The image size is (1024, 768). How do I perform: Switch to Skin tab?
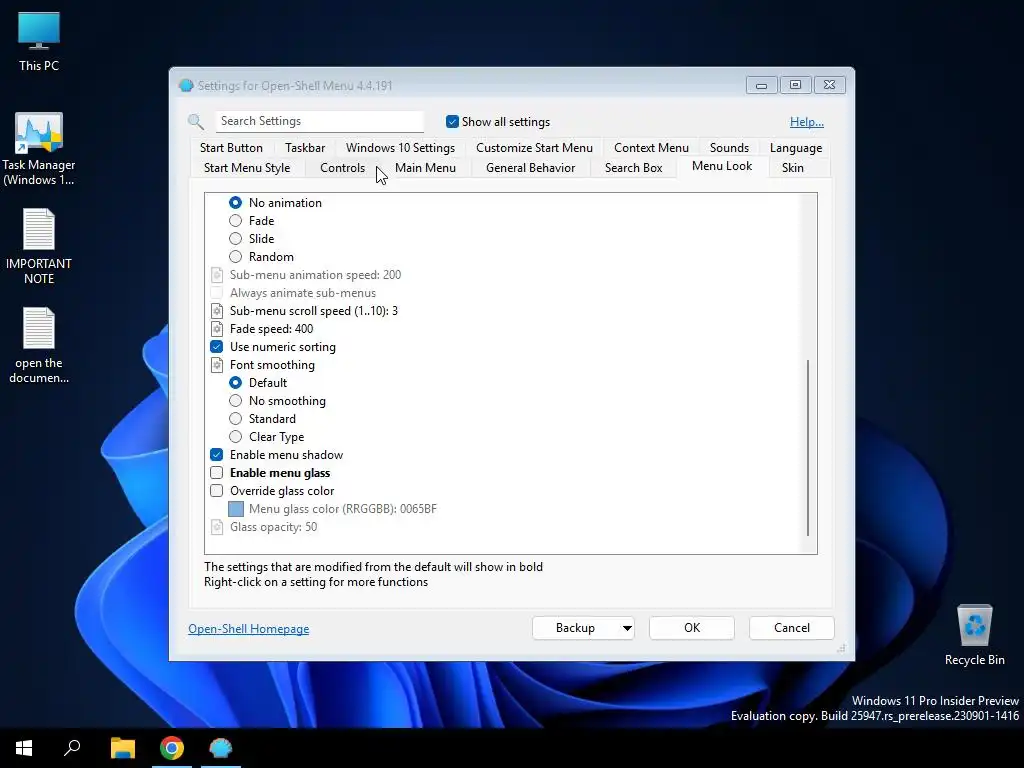(x=792, y=168)
